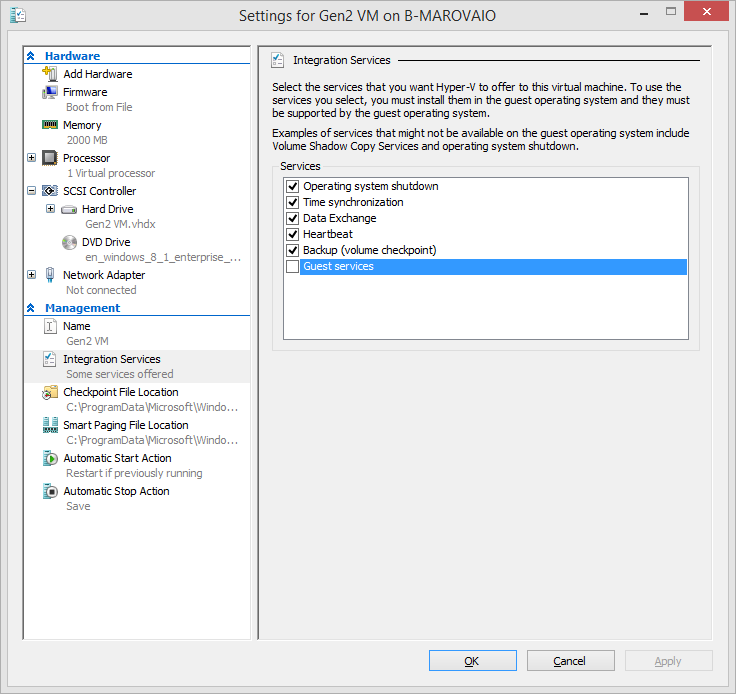Viewport: 736px width, 694px height.
Task: Click the Automatic Start Action icon
Action: [50, 459]
